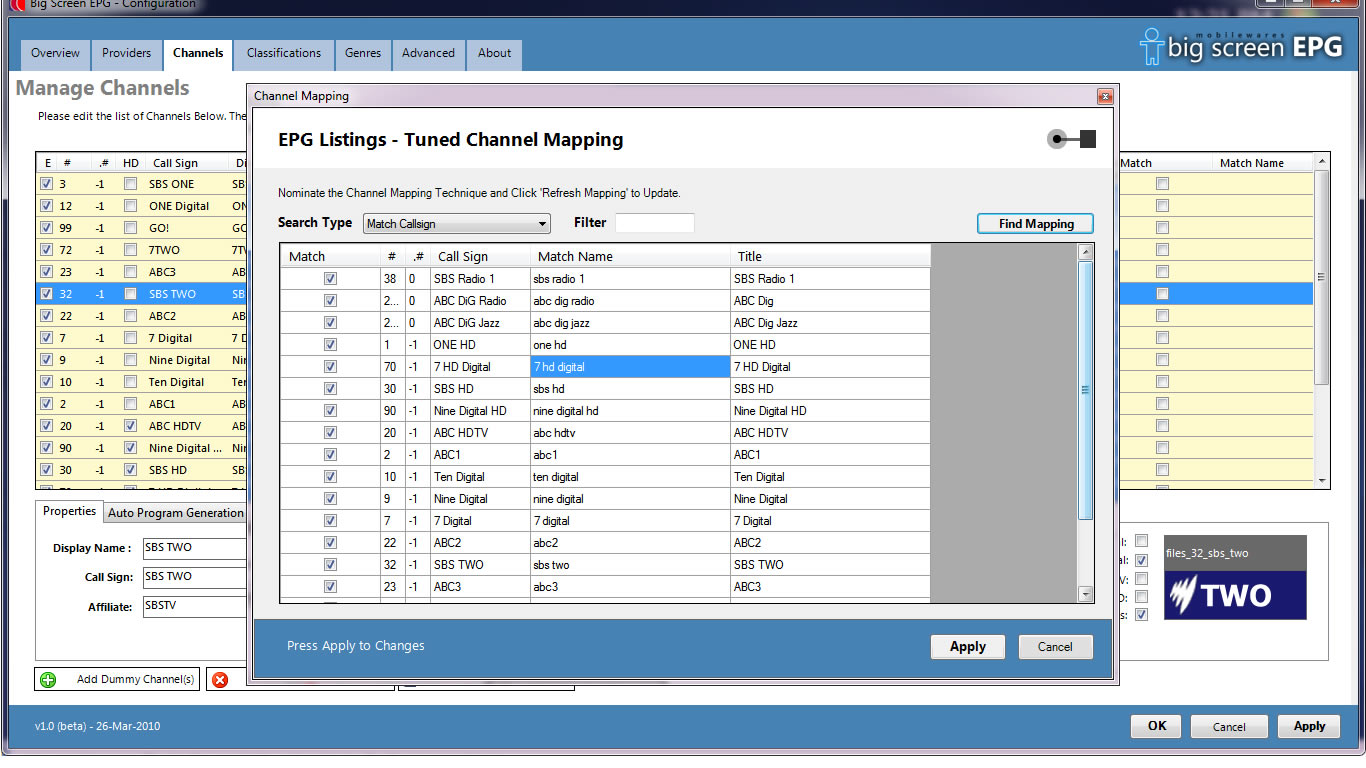Open the Genres tab
The width and height of the screenshot is (1366, 768).
[x=363, y=54]
